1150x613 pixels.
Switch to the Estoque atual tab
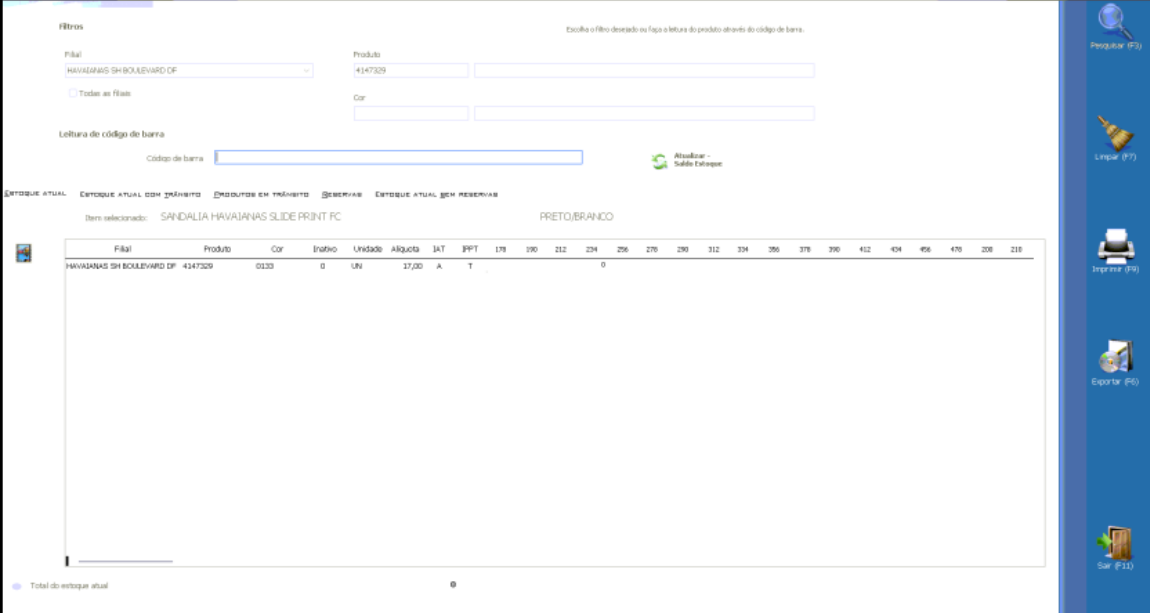pyautogui.click(x=35, y=194)
